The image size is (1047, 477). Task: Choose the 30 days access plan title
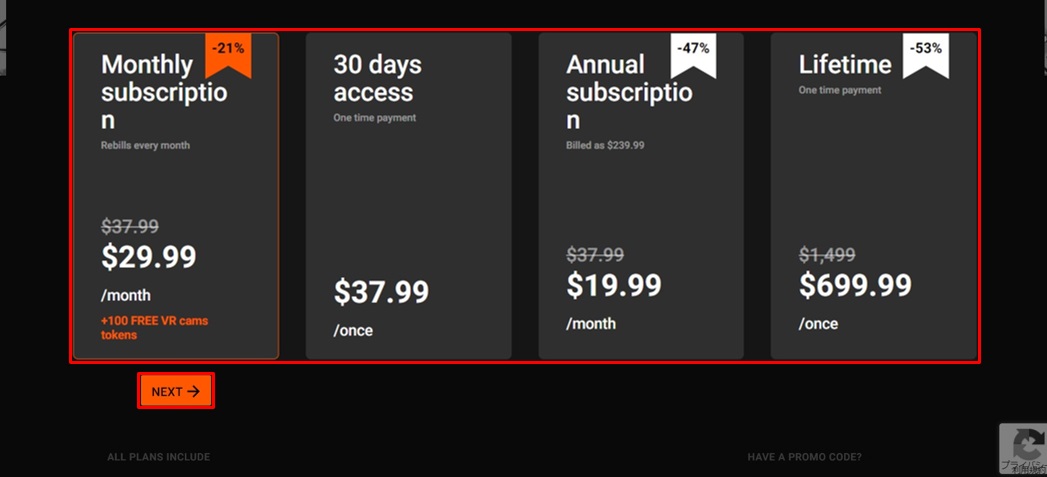coord(377,78)
